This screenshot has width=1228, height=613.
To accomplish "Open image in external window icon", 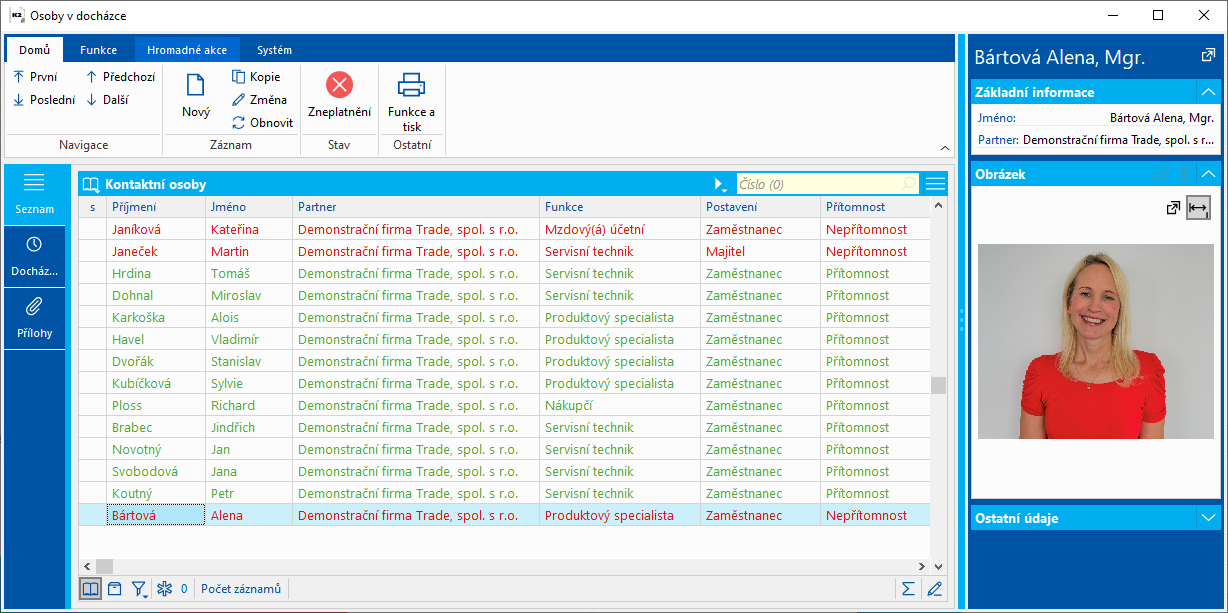I will tap(1173, 208).
